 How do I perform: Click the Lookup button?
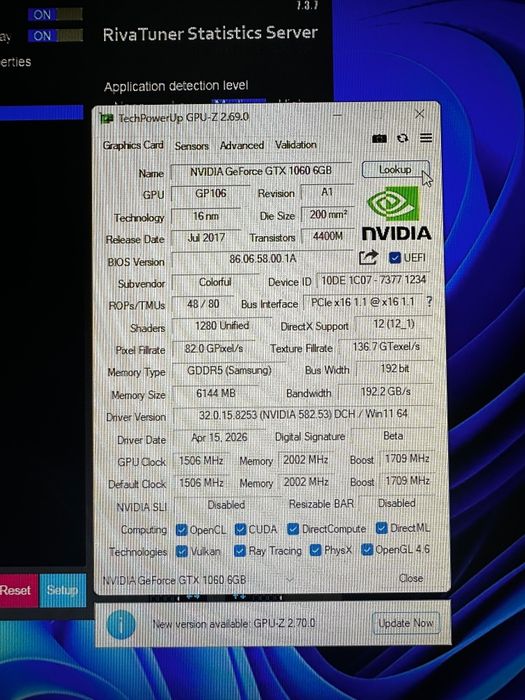point(395,170)
